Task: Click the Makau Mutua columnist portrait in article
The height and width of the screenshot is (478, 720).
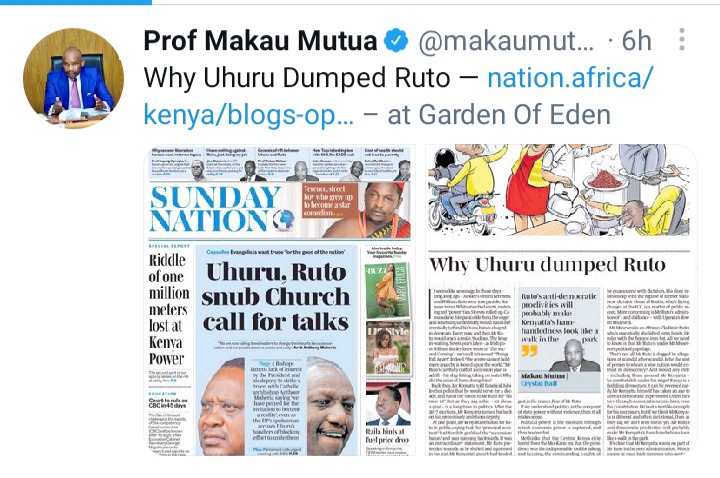Action: 574,355
